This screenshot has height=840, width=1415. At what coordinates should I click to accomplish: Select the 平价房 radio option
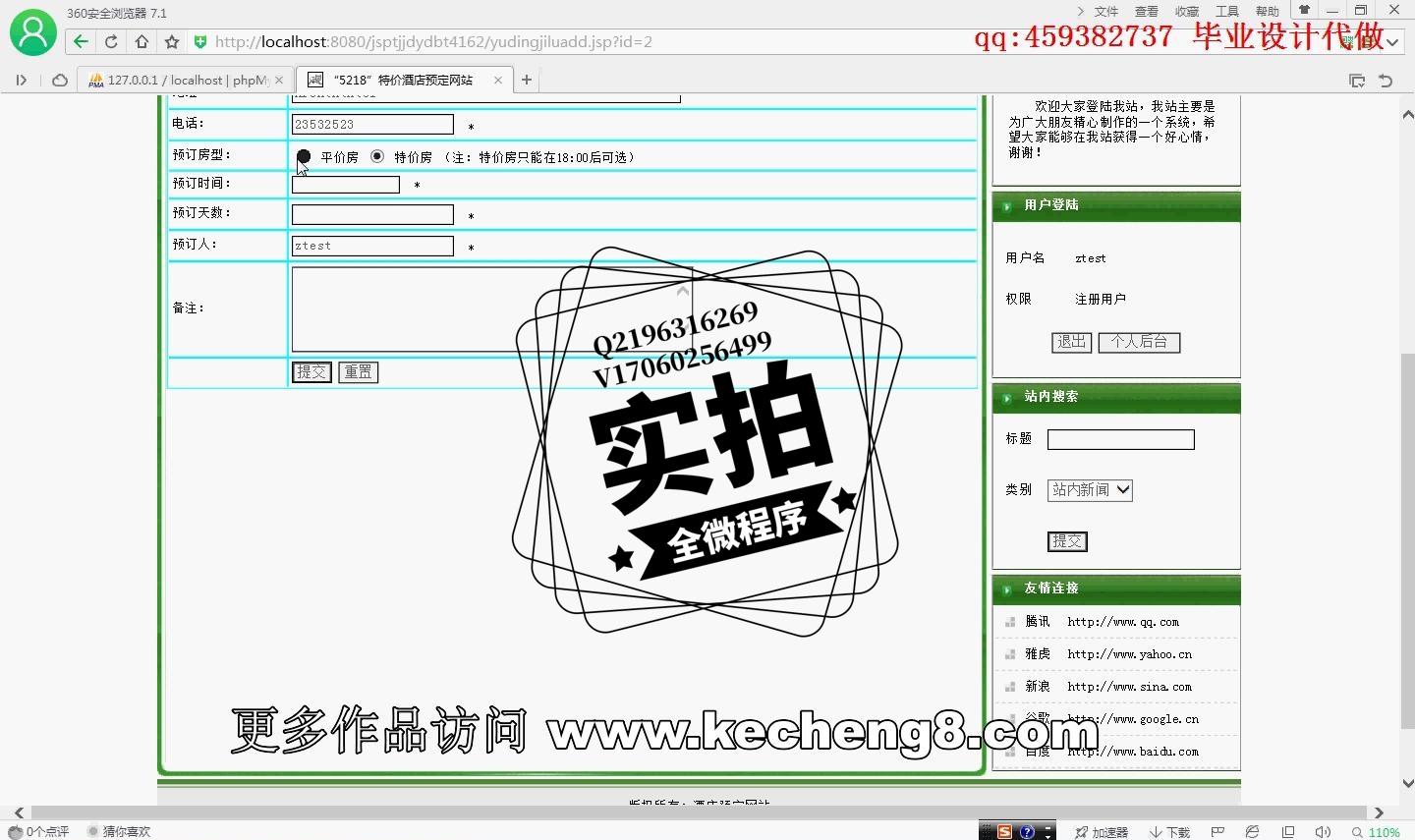coord(304,156)
